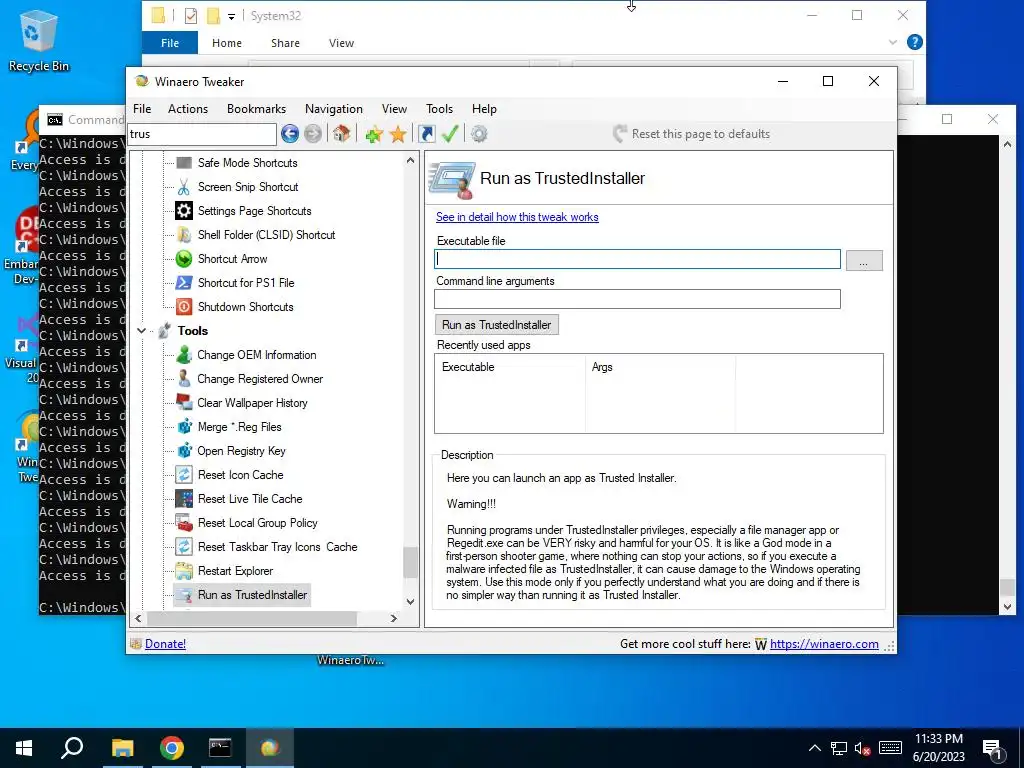Select the Reset Local Group Policy icon
This screenshot has width=1024, height=768.
[x=184, y=522]
